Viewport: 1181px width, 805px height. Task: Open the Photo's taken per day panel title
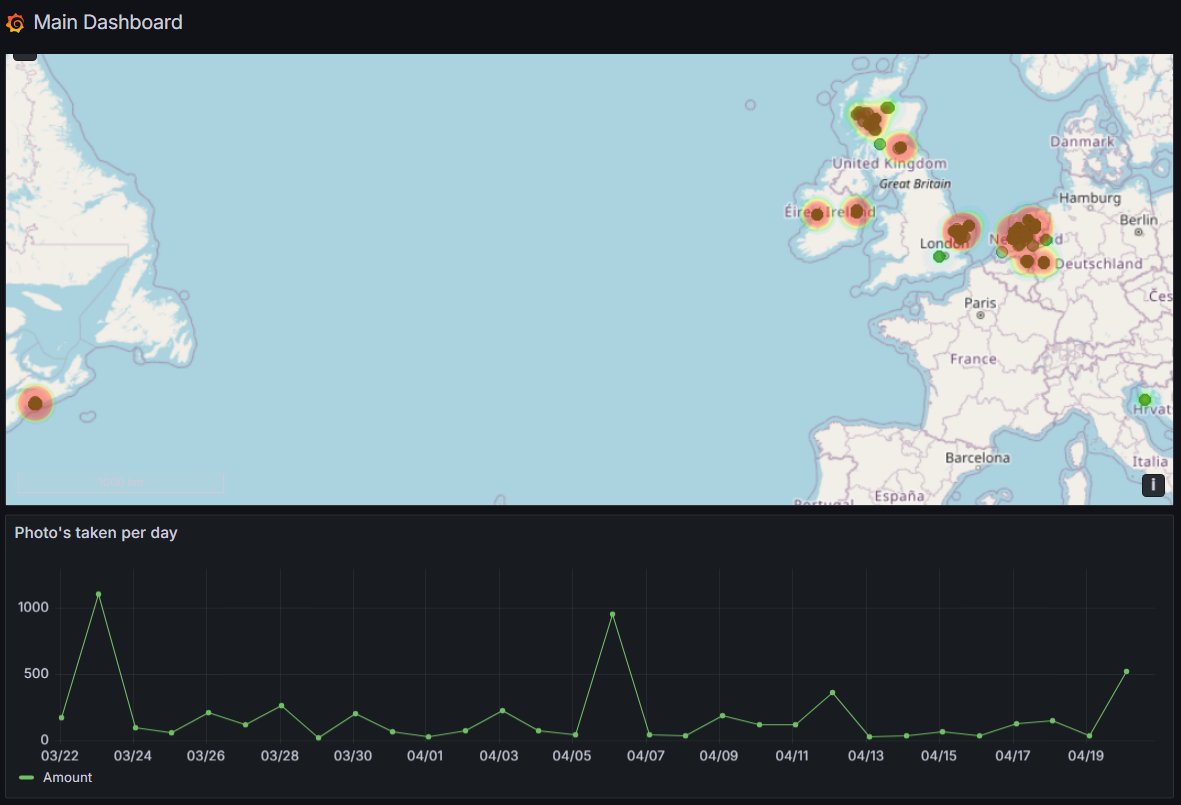96,533
